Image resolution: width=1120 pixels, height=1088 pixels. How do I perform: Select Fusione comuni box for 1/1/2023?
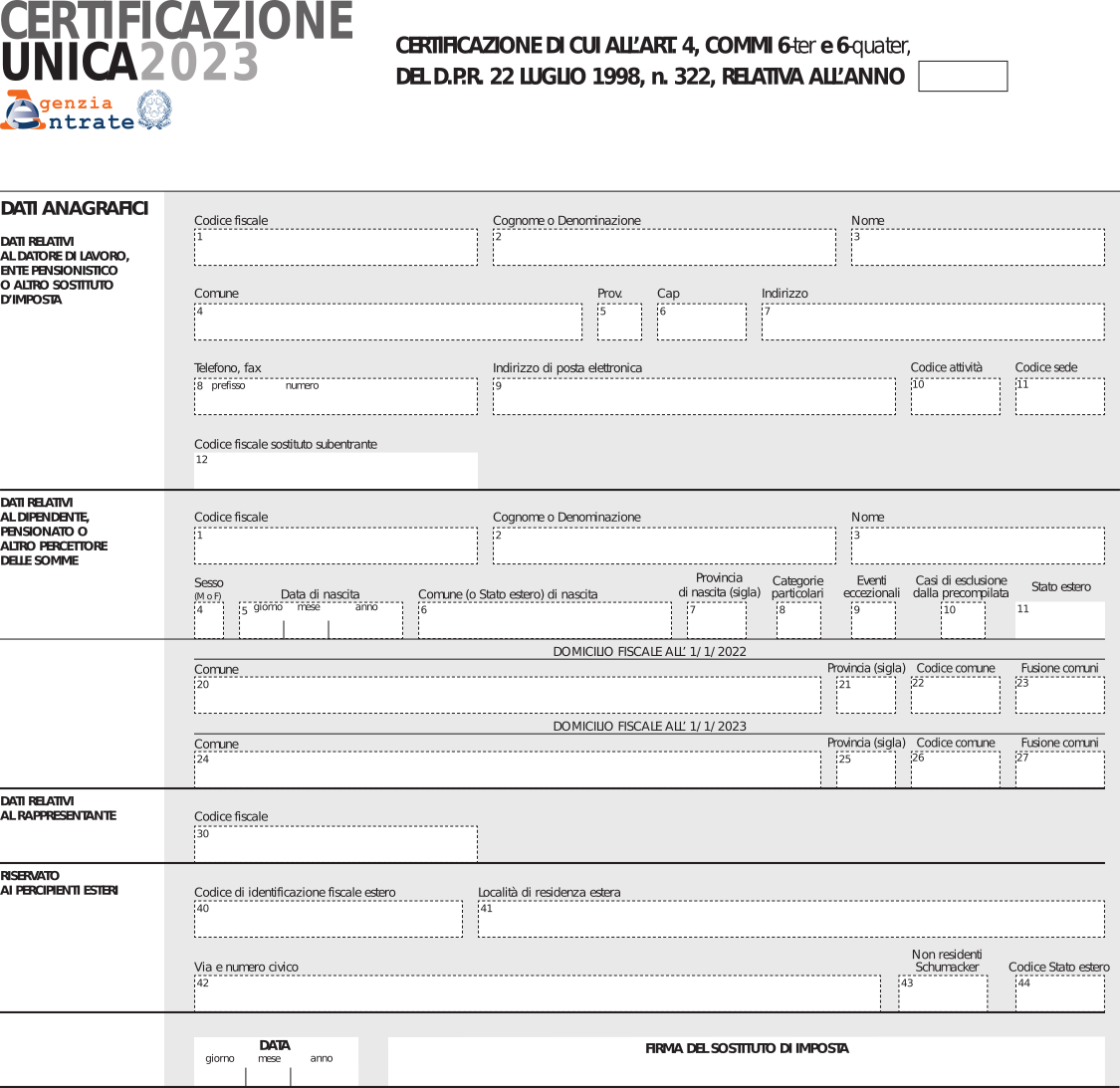tap(1059, 769)
